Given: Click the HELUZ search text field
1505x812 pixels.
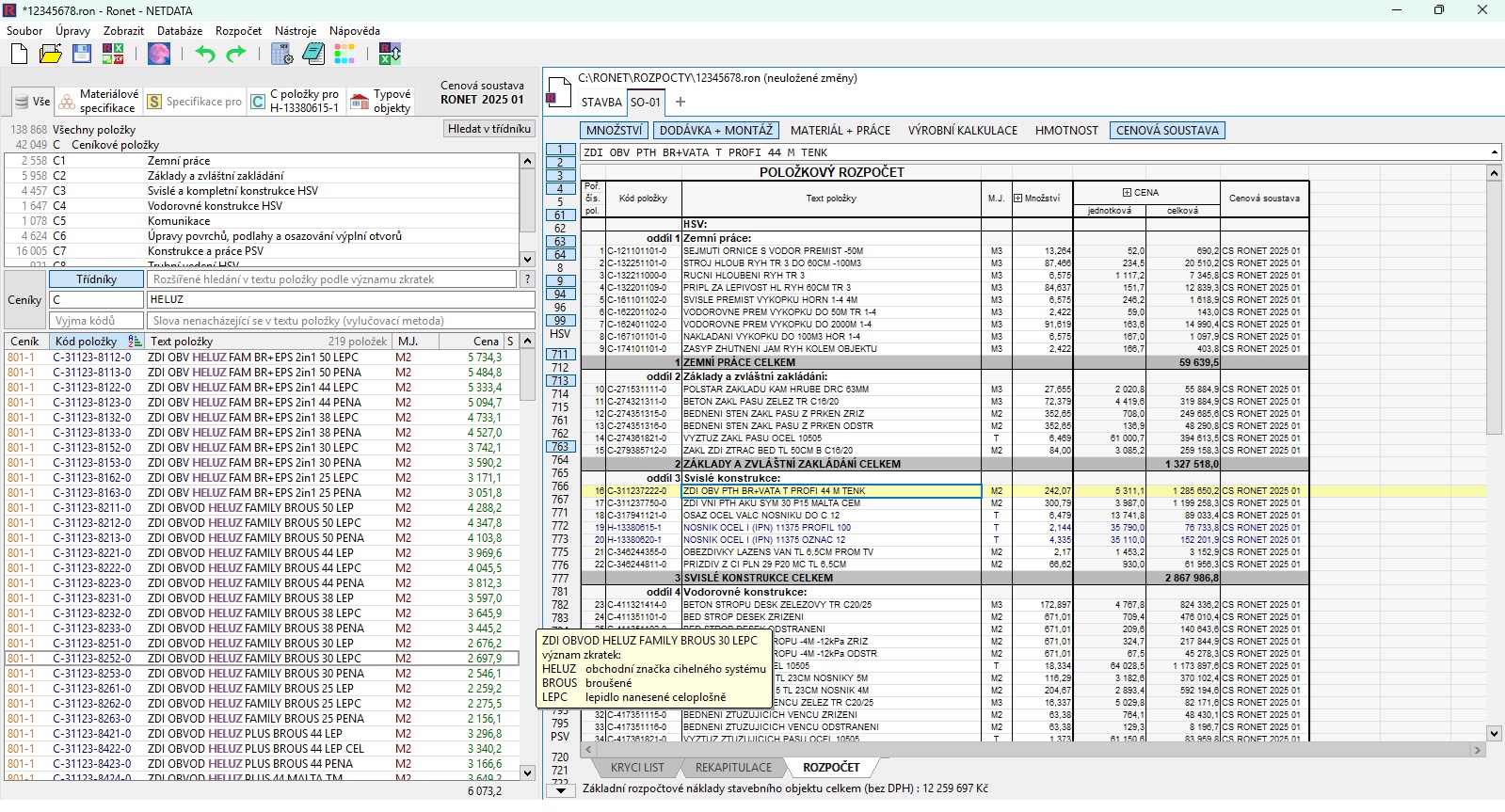Looking at the screenshot, I should [x=341, y=299].
